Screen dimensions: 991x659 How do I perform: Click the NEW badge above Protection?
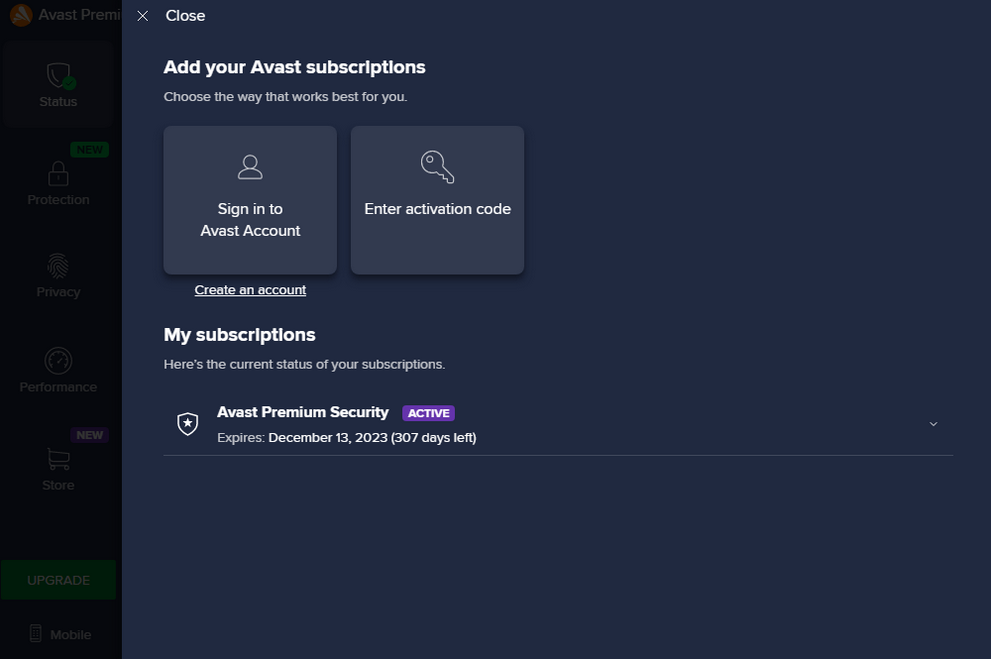[90, 150]
